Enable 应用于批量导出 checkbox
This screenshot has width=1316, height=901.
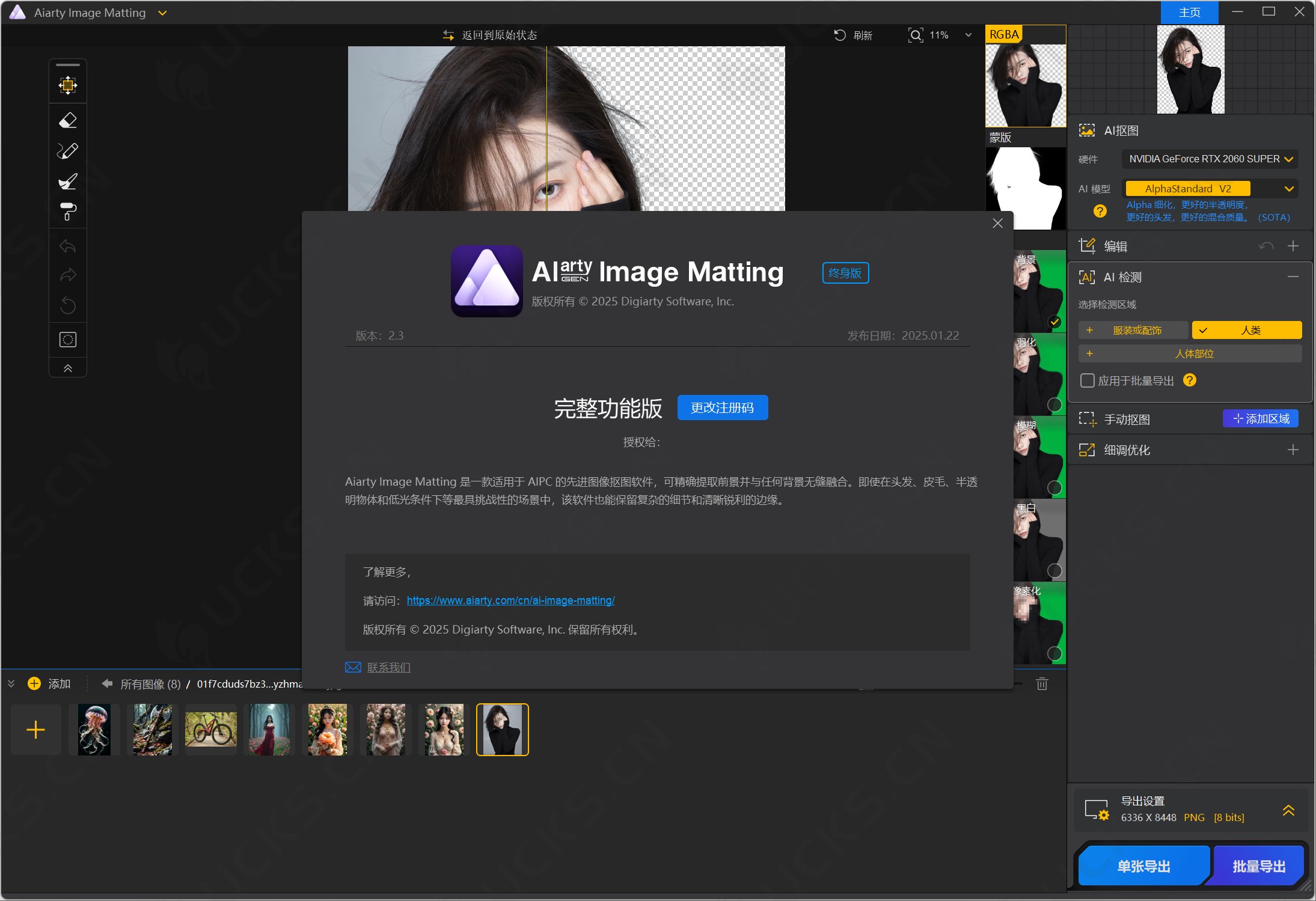[1087, 380]
